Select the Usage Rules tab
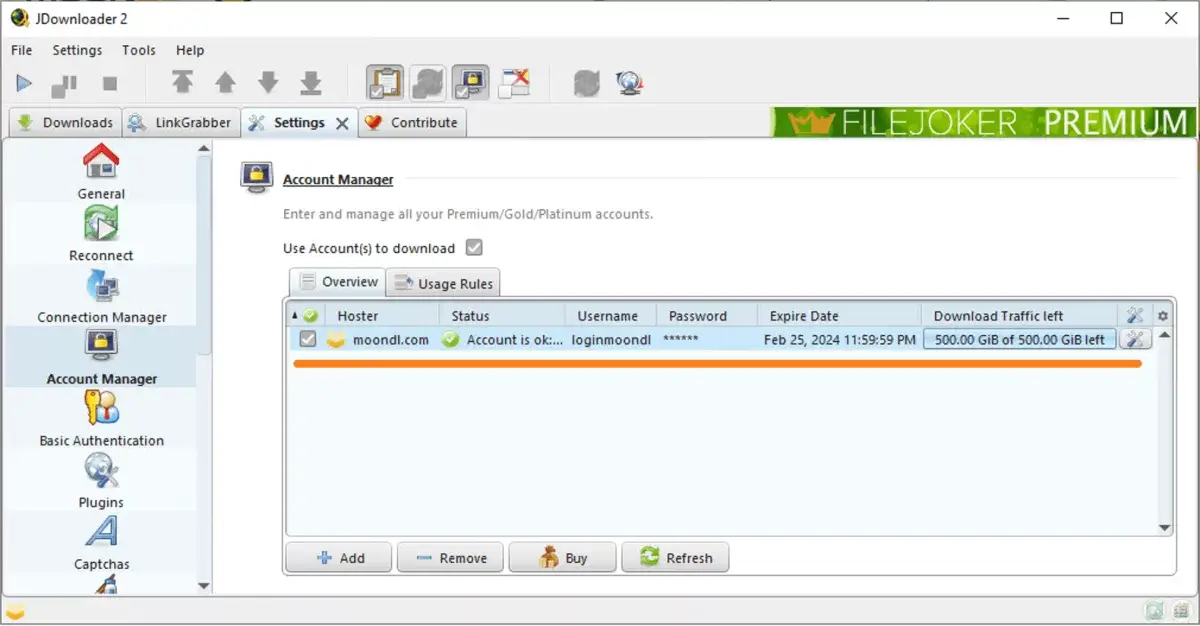The image size is (1200, 626). pos(443,283)
